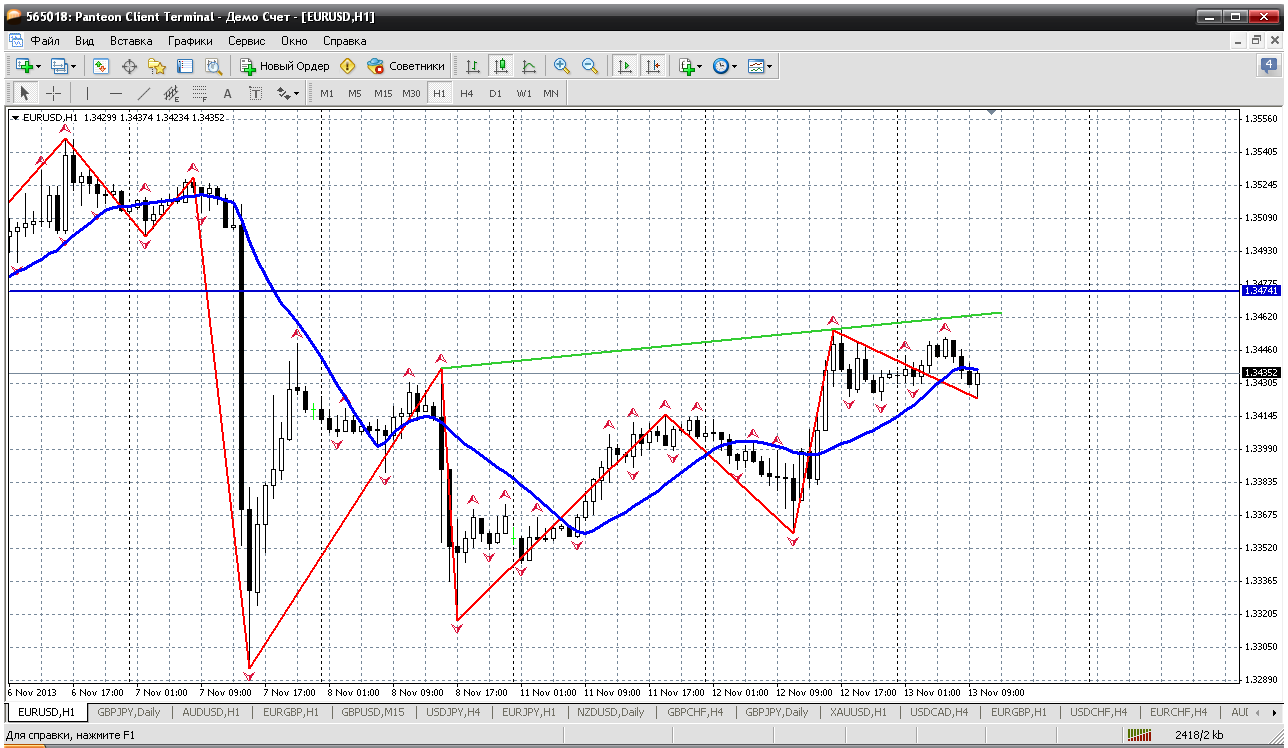This screenshot has width=1288, height=748.
Task: Switch to GBPUSD,M15 chart tab
Action: (373, 712)
